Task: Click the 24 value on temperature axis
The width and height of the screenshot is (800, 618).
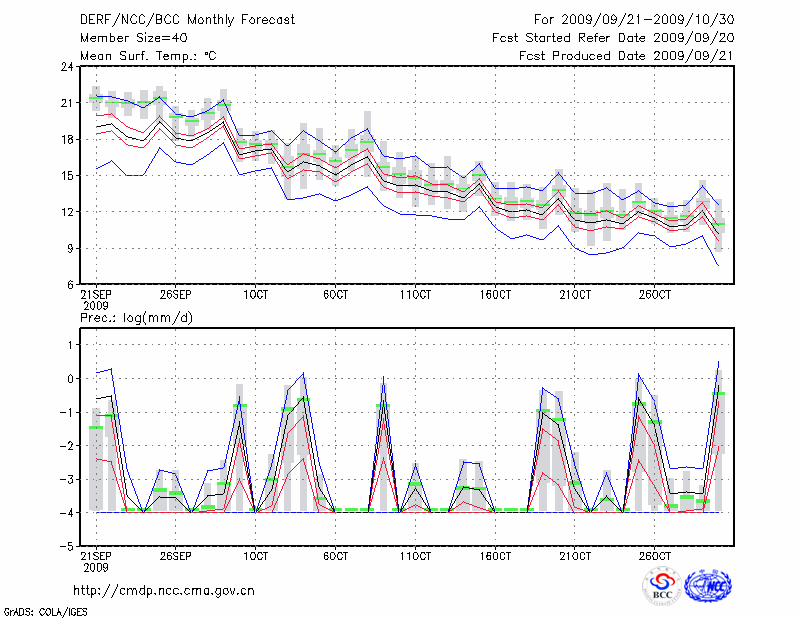Action: tap(68, 67)
